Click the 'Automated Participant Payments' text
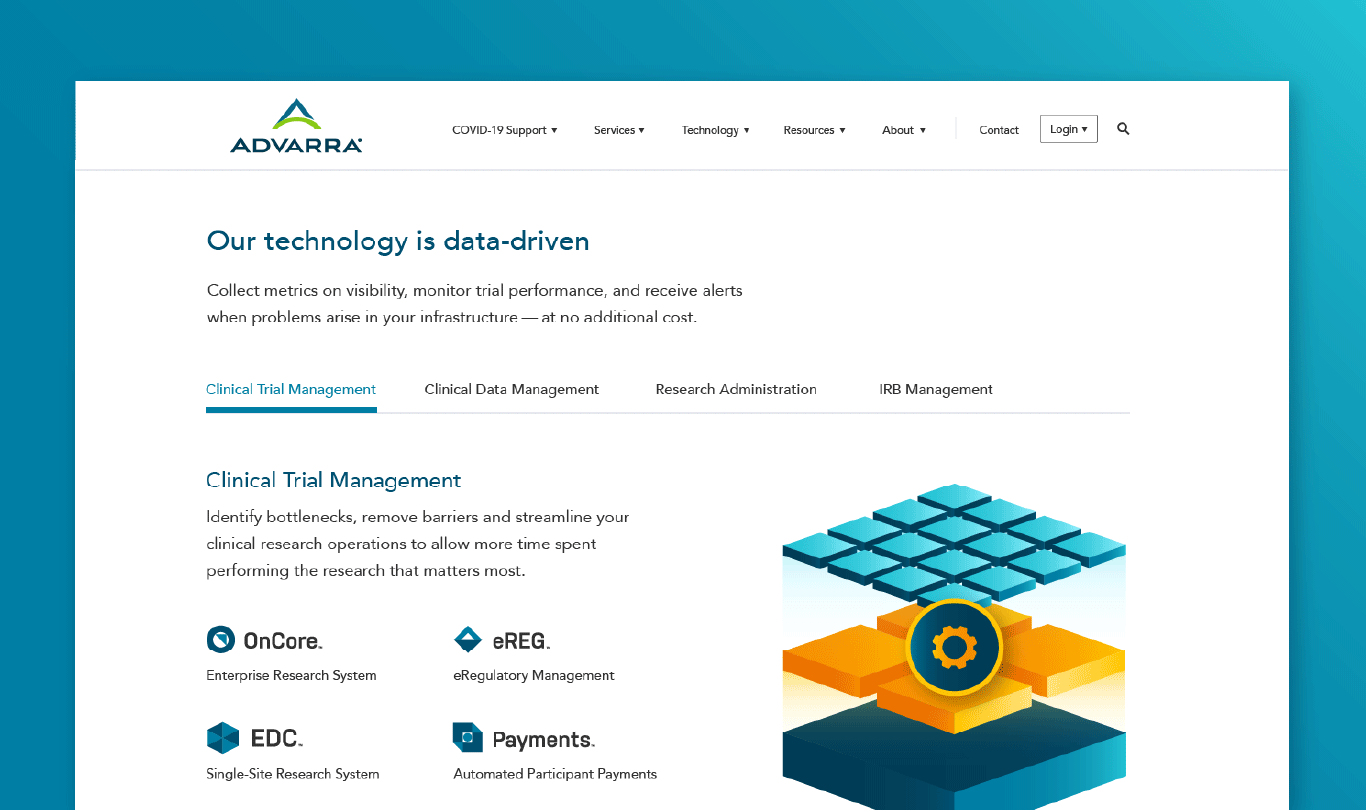 (x=555, y=773)
